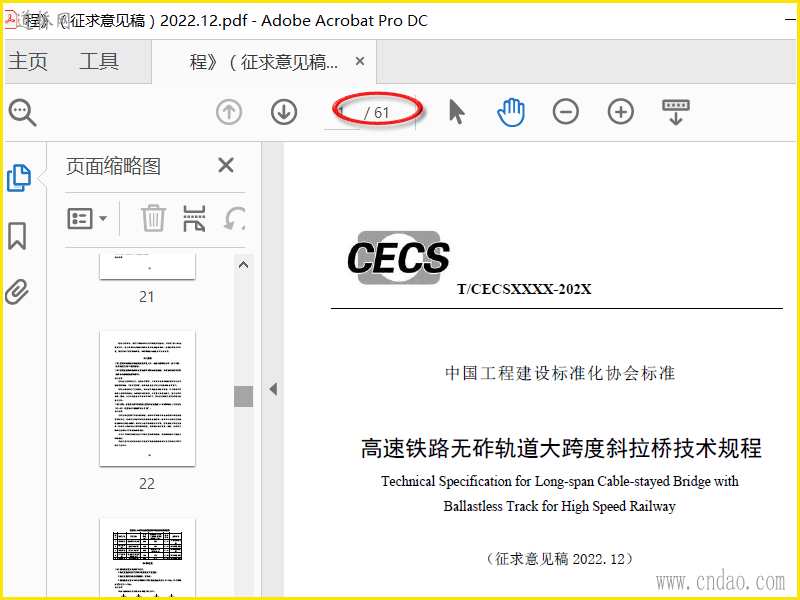The height and width of the screenshot is (600, 800).
Task: Open thumbnail options dropdown menu
Action: 87,219
